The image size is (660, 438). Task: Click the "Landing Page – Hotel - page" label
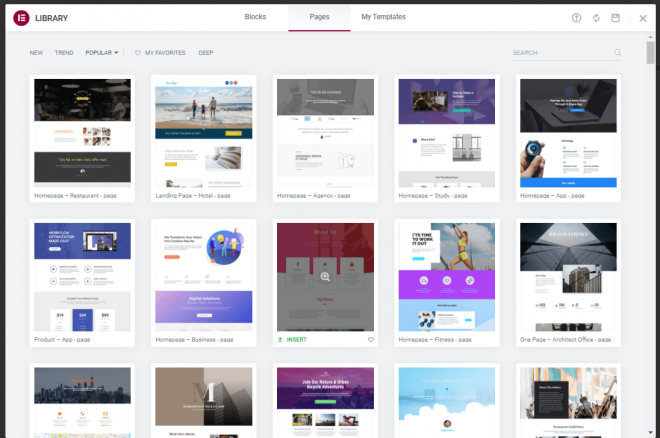193,196
